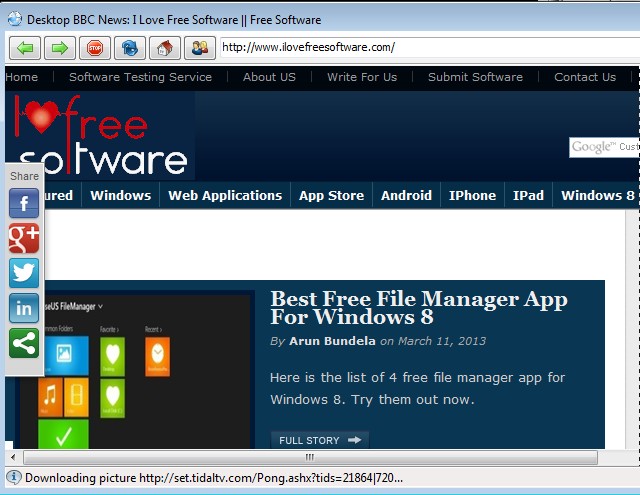Click the horizontal scrollbar left arrow
640x495 pixels.
(x=13, y=457)
